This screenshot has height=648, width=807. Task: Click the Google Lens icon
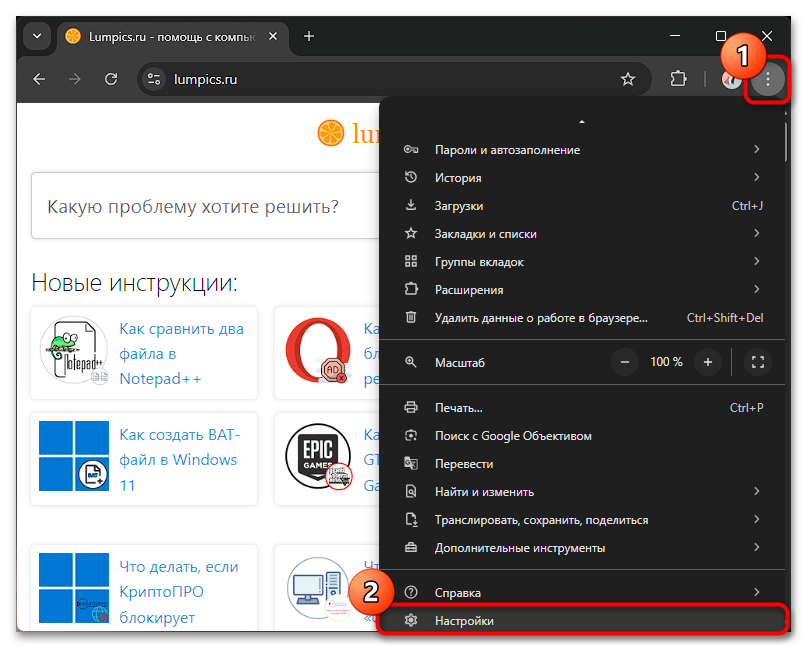pyautogui.click(x=411, y=435)
